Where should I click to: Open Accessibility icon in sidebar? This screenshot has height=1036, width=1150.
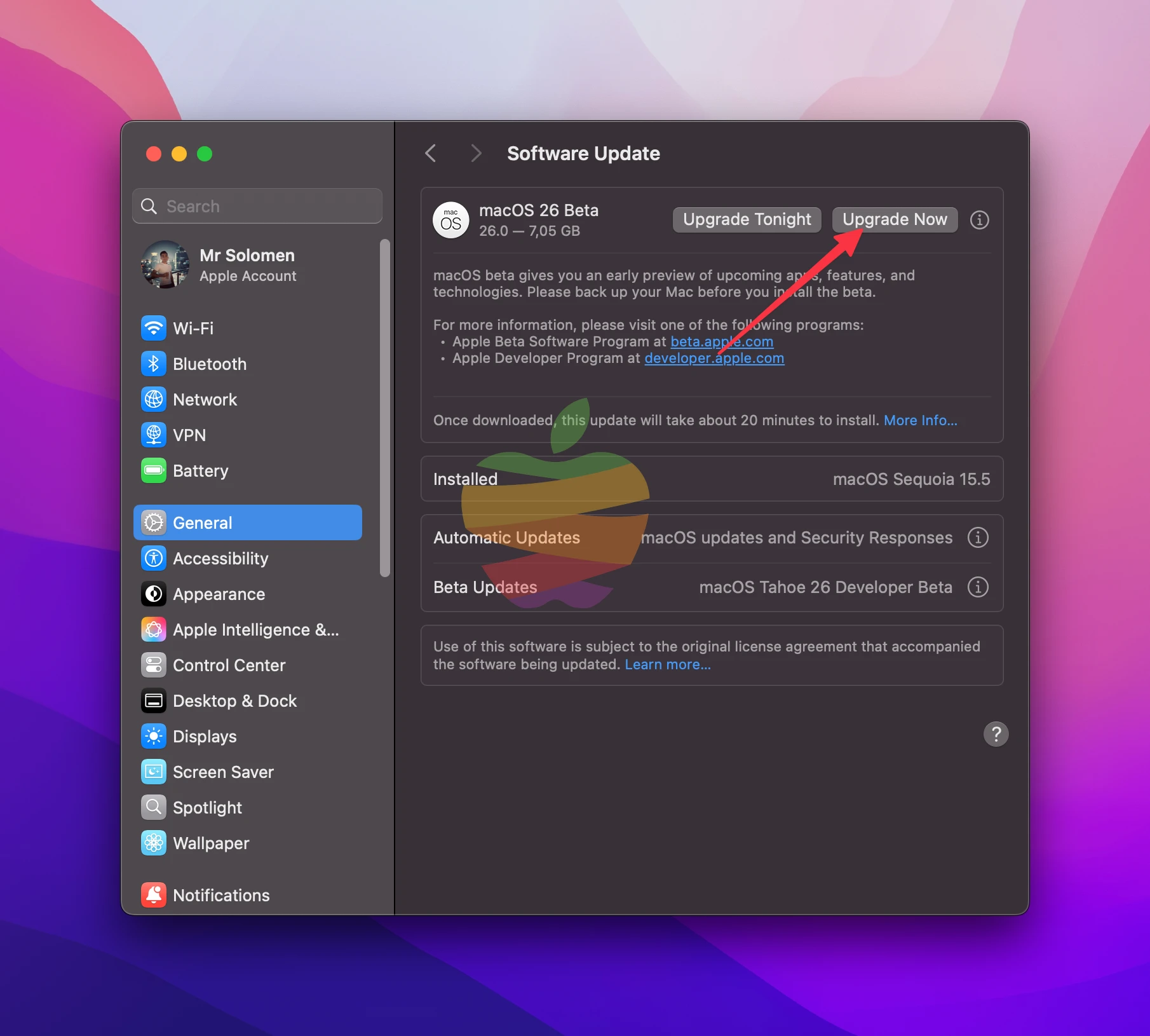[x=154, y=559]
